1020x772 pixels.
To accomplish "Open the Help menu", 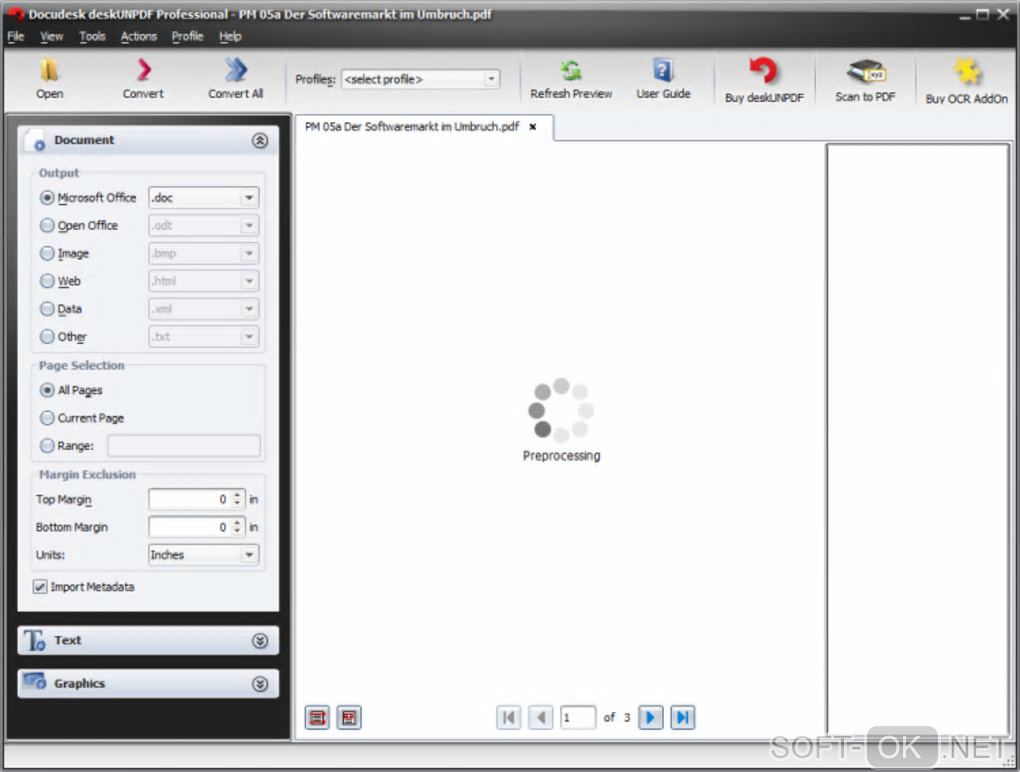I will [x=230, y=36].
